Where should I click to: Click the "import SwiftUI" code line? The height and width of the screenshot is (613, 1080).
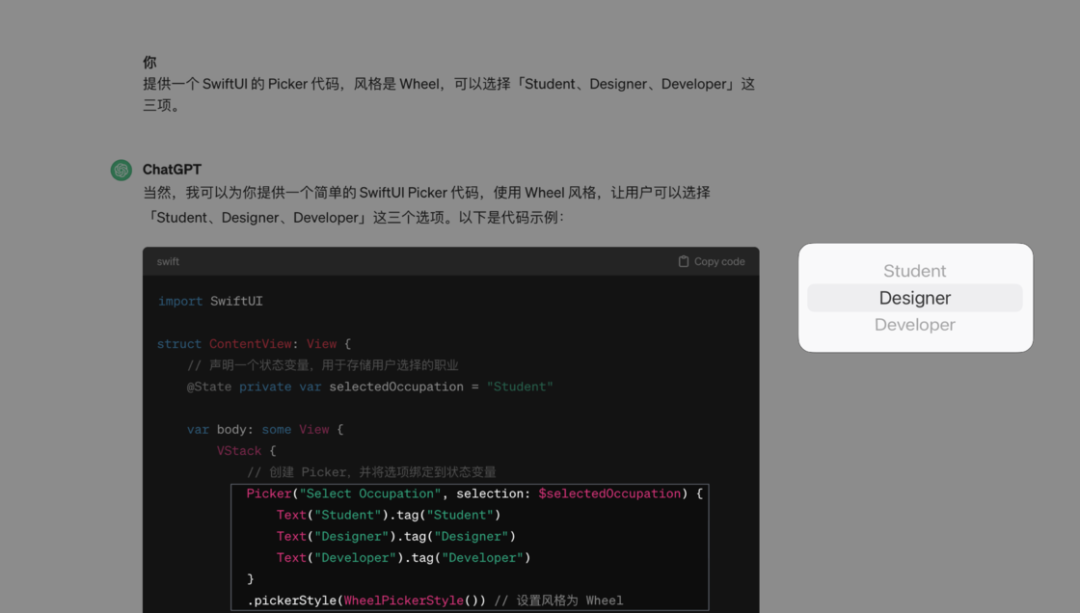pyautogui.click(x=210, y=301)
